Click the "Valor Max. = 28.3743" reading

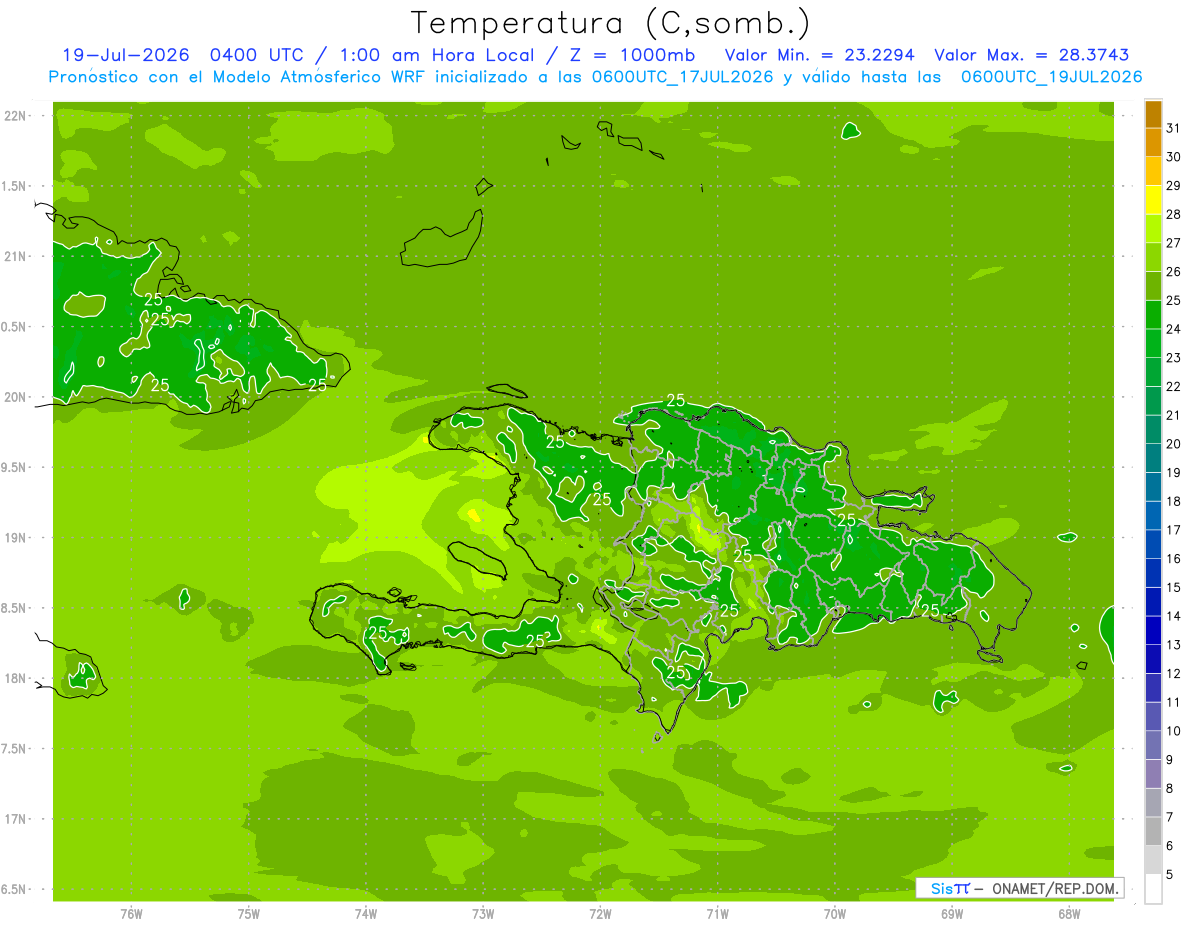tap(1032, 55)
